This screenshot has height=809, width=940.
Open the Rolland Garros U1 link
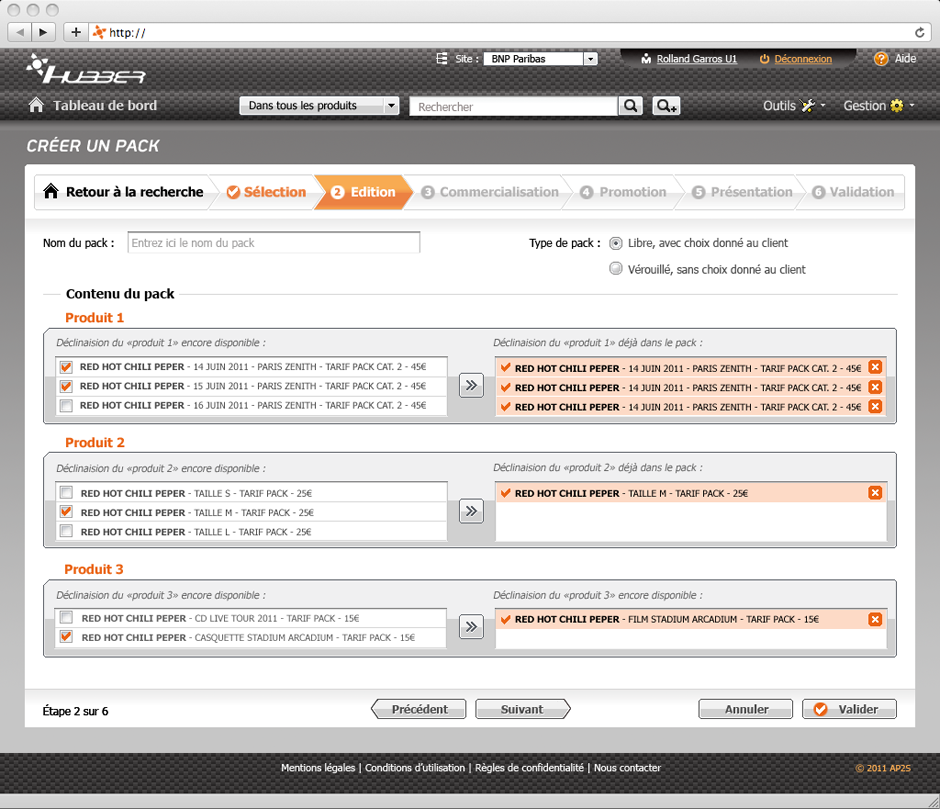point(697,59)
